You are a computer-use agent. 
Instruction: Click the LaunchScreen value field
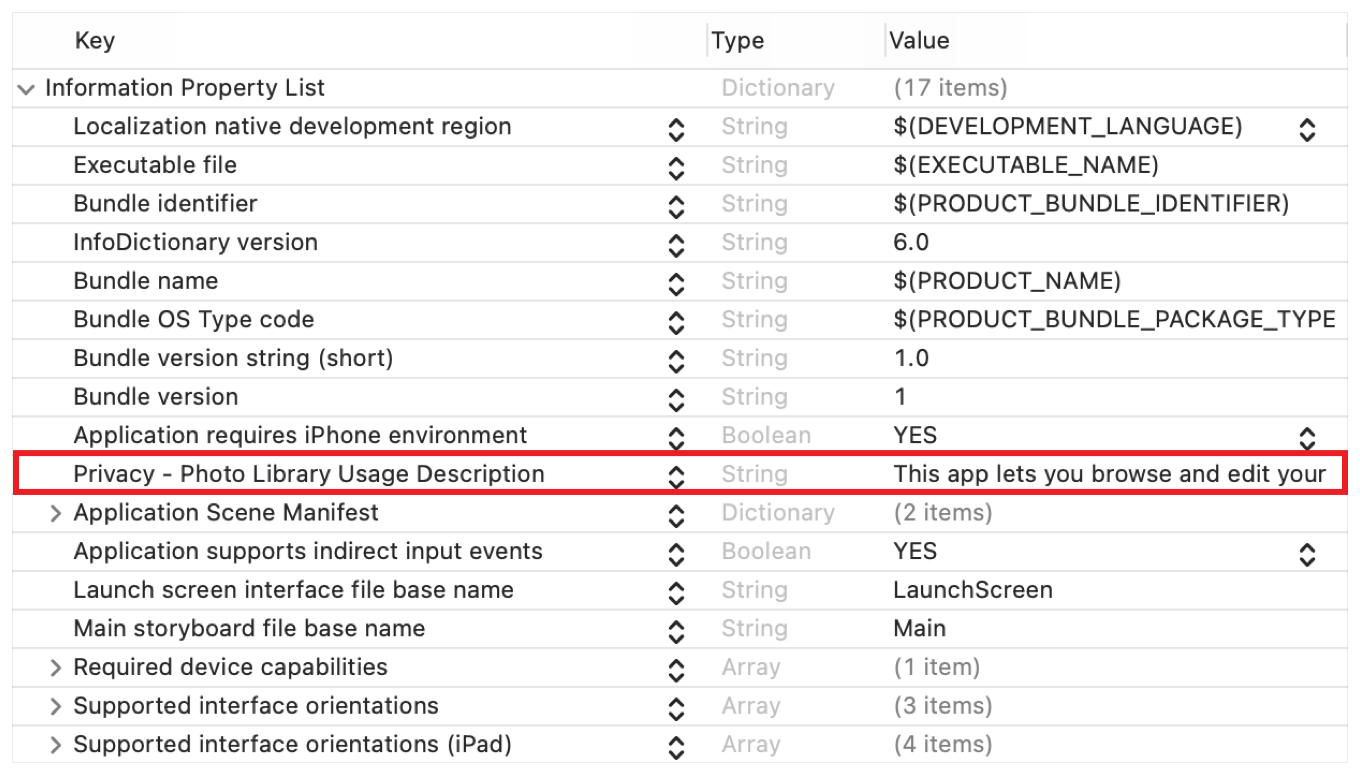tap(972, 590)
